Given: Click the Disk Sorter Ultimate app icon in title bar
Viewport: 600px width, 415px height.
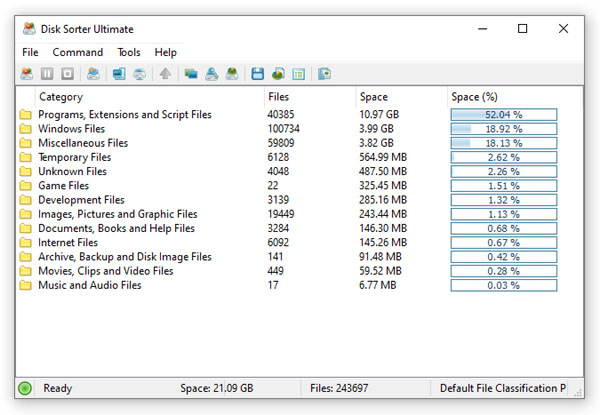Looking at the screenshot, I should (x=29, y=29).
